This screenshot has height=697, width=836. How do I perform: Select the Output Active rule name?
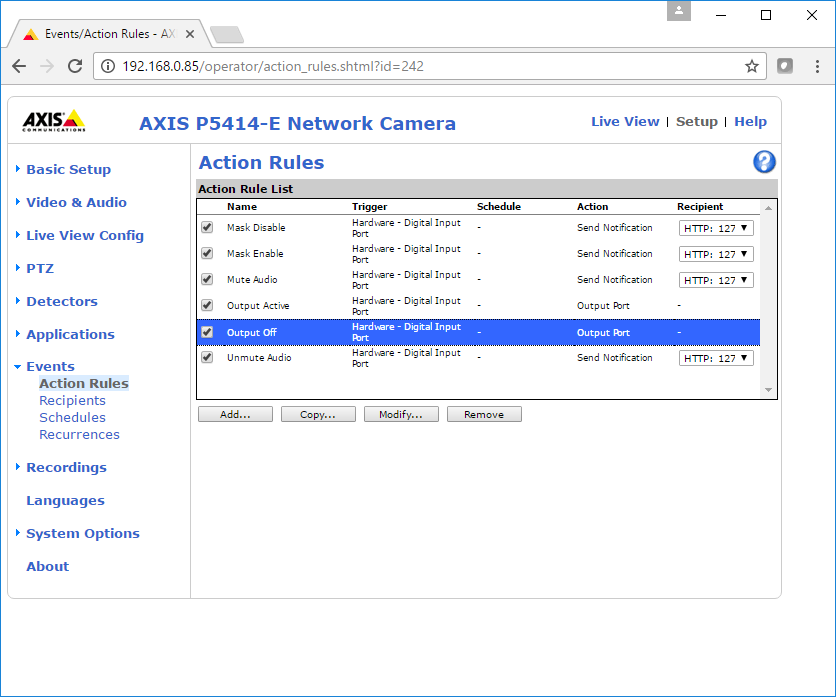click(x=258, y=306)
